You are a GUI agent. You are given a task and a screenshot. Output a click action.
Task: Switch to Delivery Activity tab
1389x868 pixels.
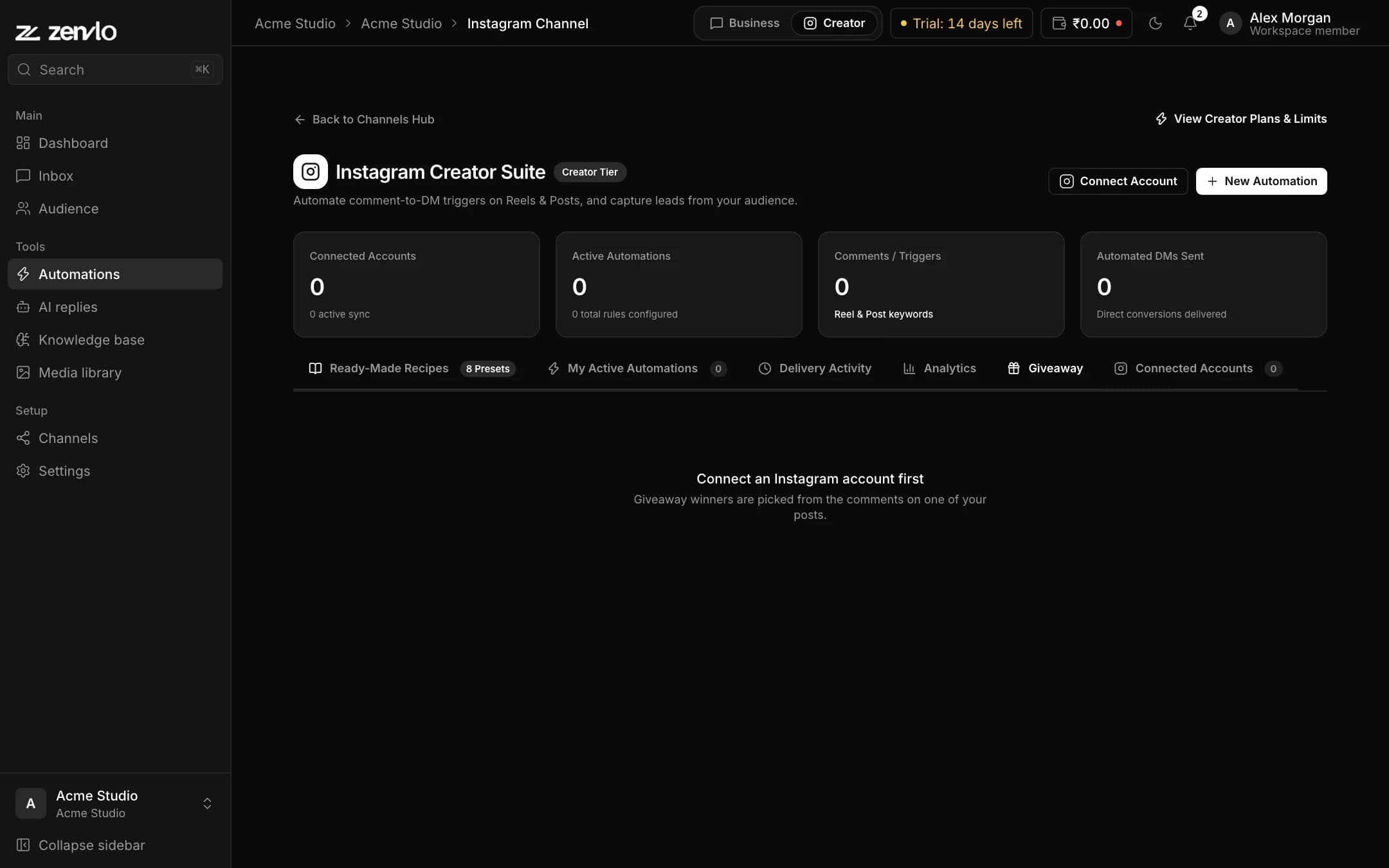click(815, 368)
